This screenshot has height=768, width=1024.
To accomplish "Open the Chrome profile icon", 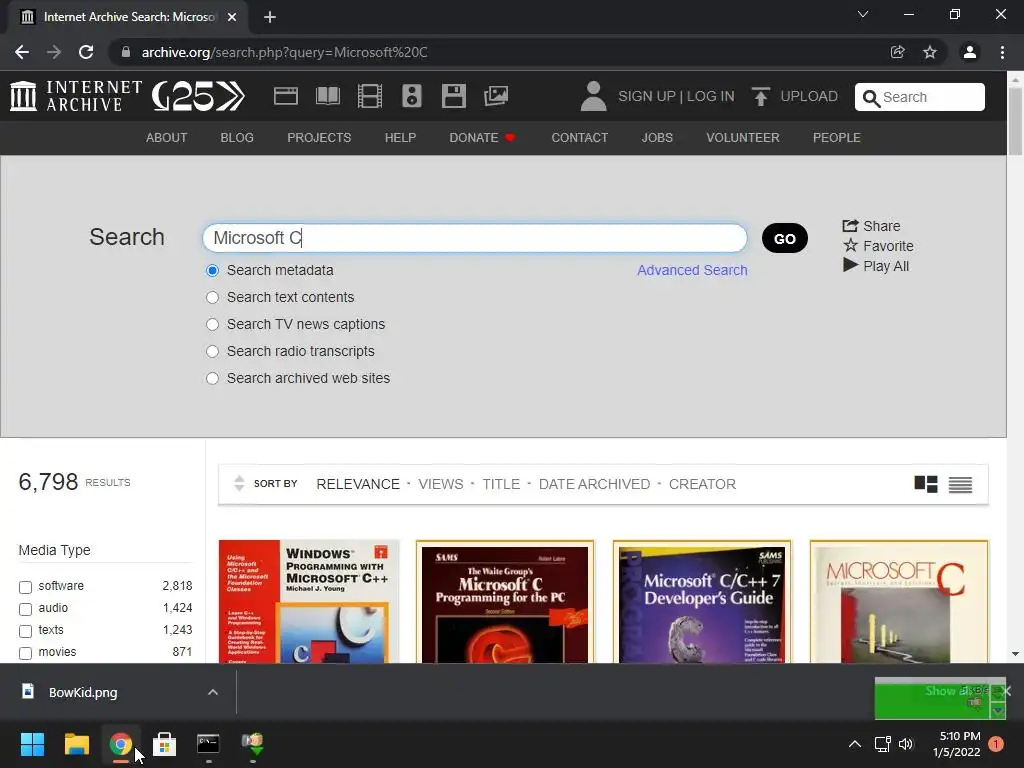I will [x=970, y=52].
